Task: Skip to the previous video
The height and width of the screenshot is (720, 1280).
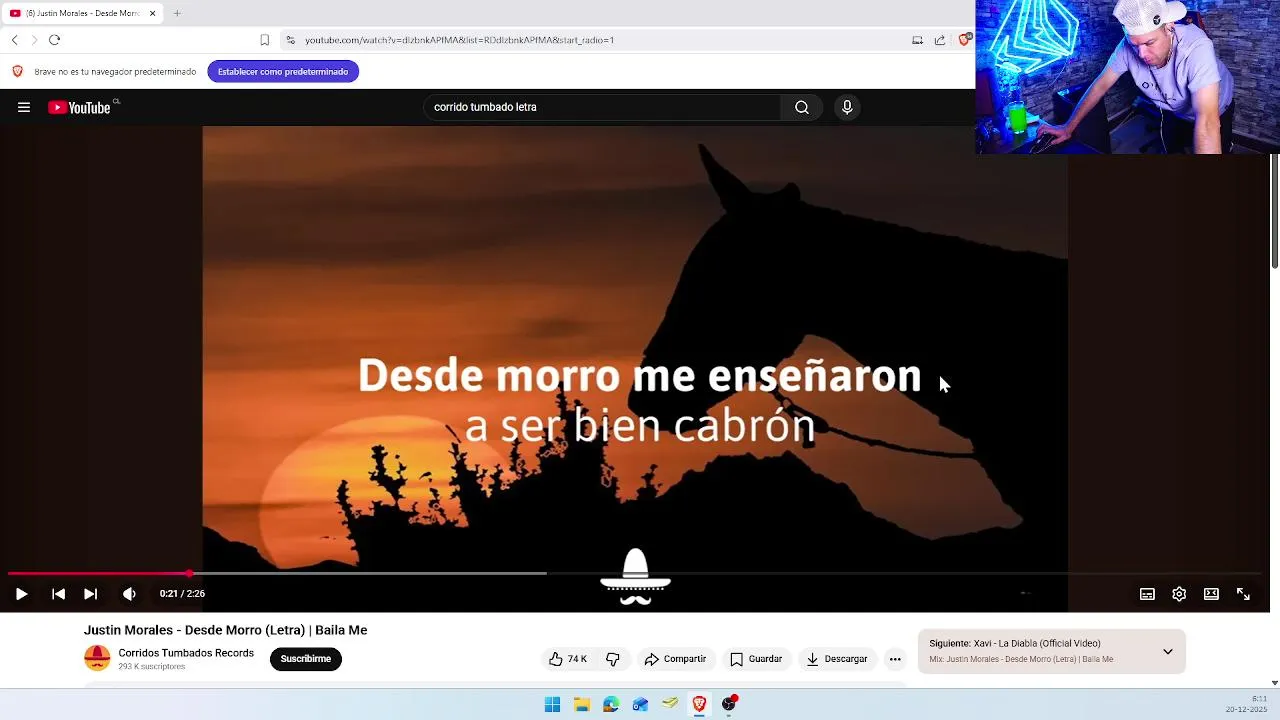Action: point(58,593)
